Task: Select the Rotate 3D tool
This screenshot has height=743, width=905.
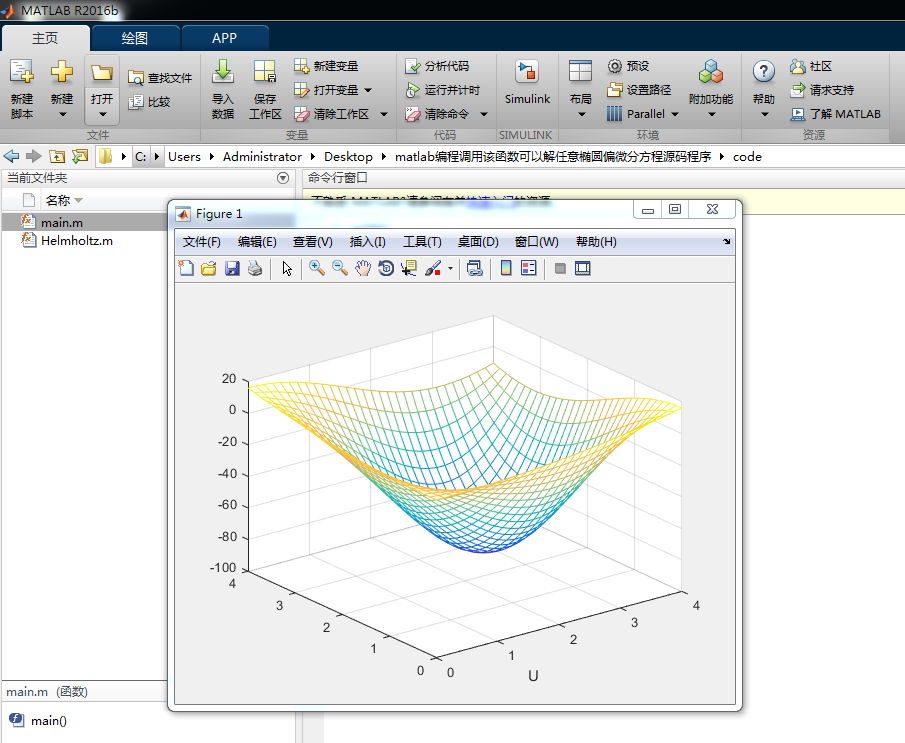Action: [x=386, y=268]
